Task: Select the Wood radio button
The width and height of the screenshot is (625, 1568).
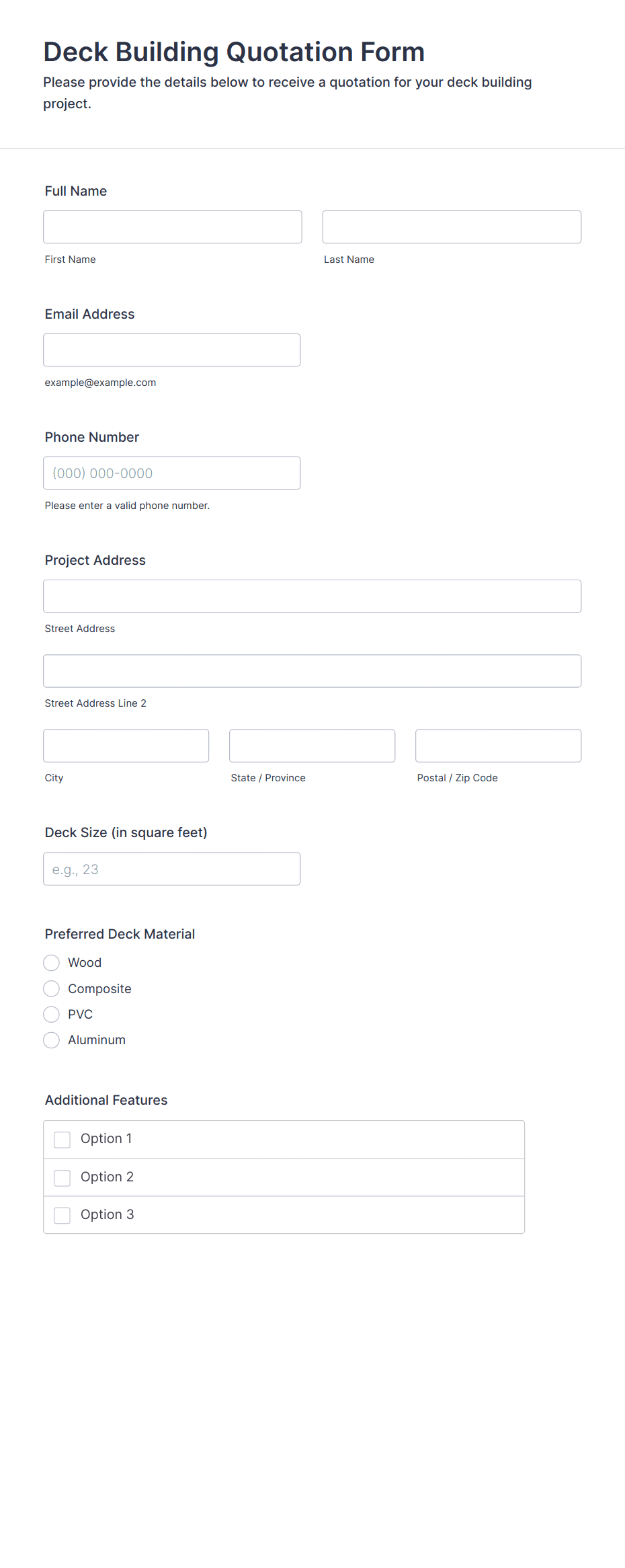Action: [52, 963]
